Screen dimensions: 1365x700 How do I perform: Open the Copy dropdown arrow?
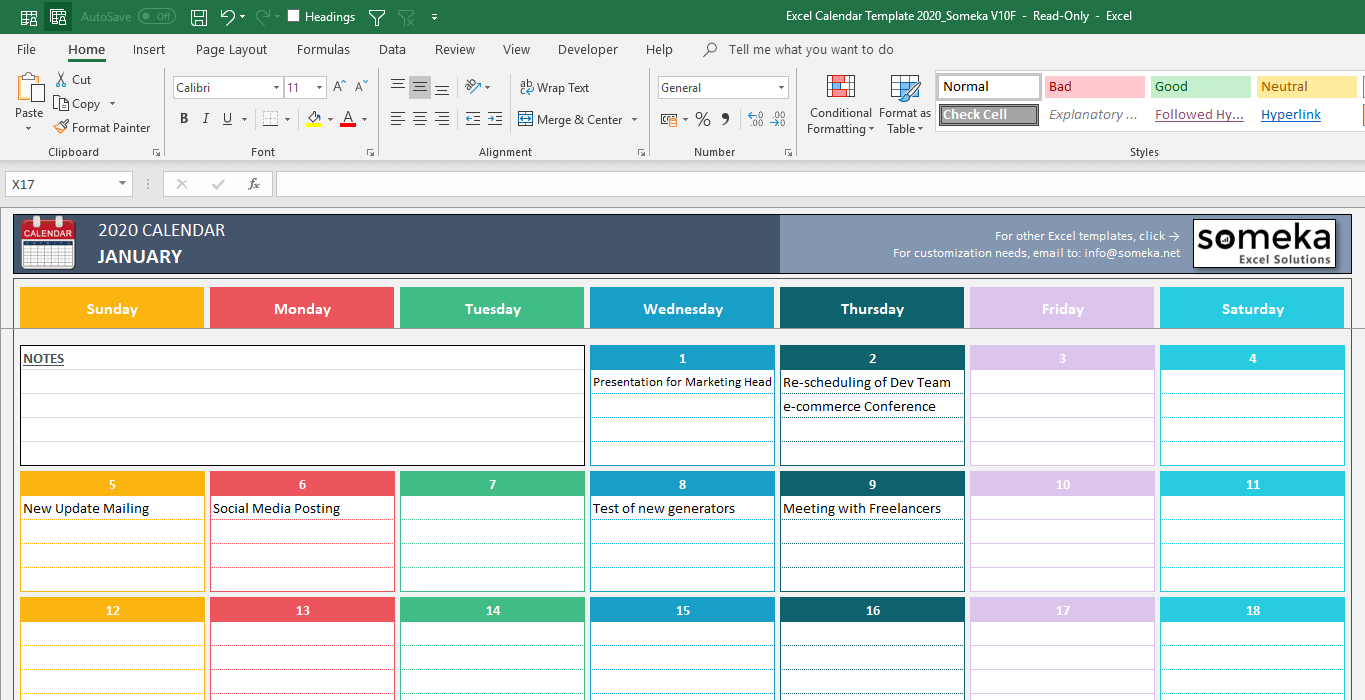pos(112,104)
